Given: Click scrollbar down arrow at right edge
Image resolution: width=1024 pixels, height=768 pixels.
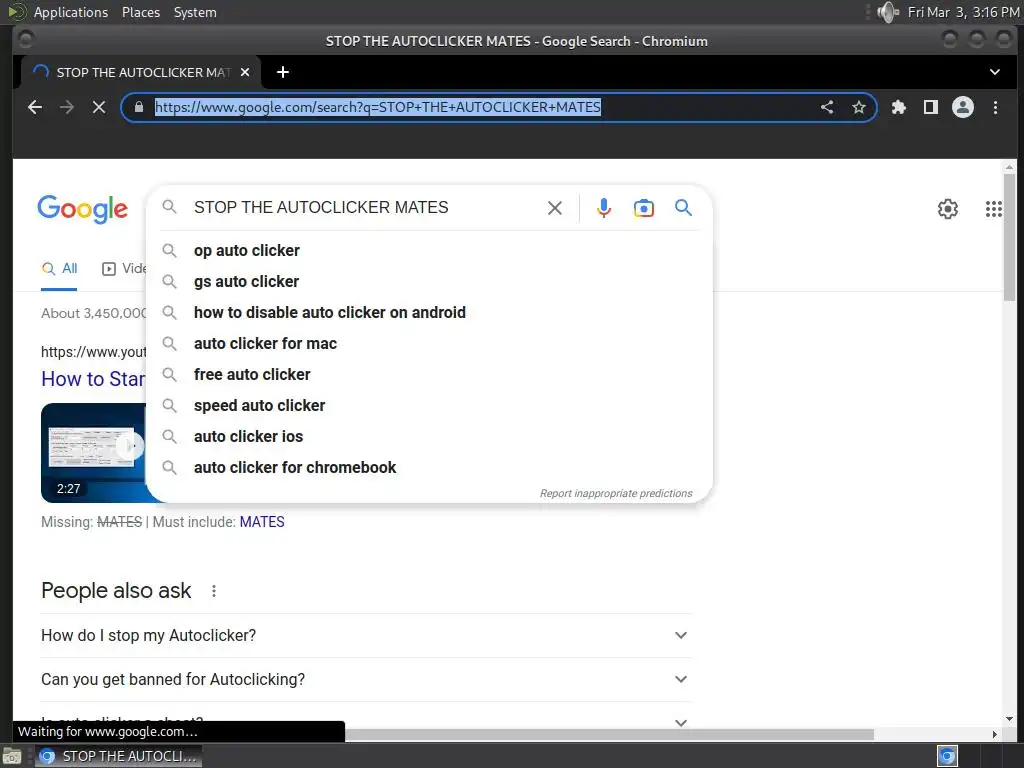Looking at the screenshot, I should pyautogui.click(x=1010, y=719).
